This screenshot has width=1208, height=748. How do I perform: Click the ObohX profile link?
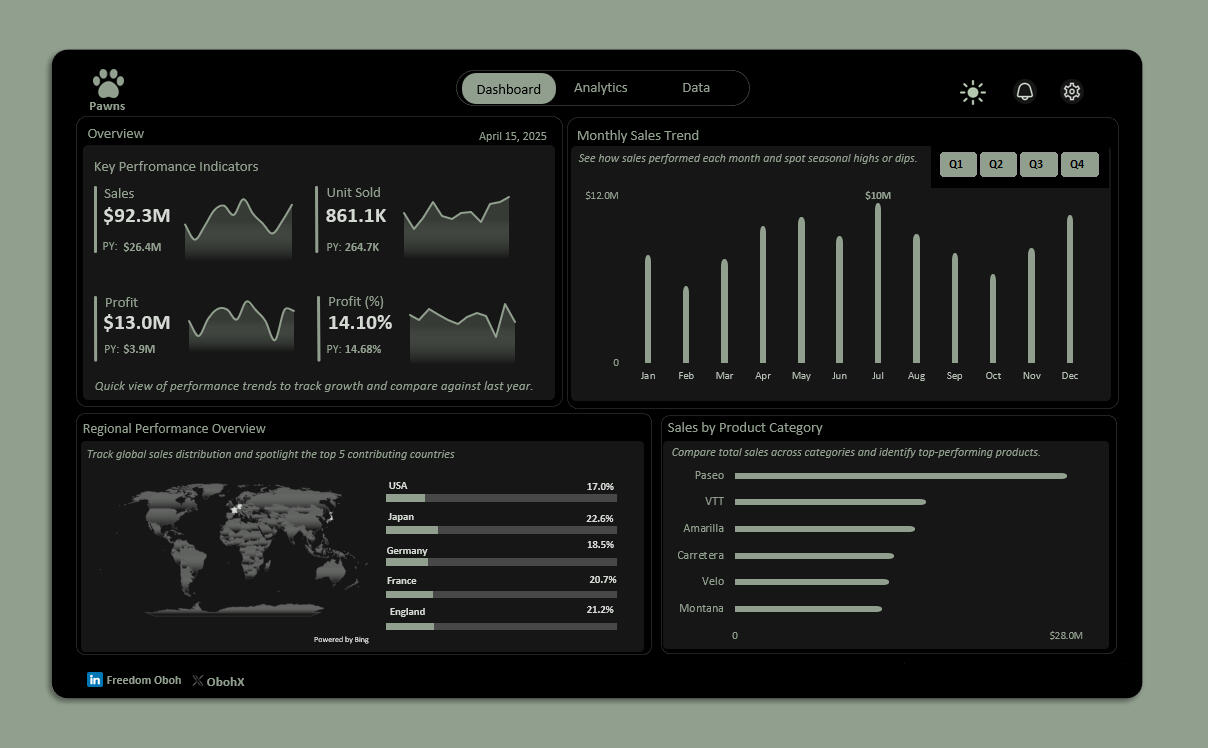(x=226, y=682)
